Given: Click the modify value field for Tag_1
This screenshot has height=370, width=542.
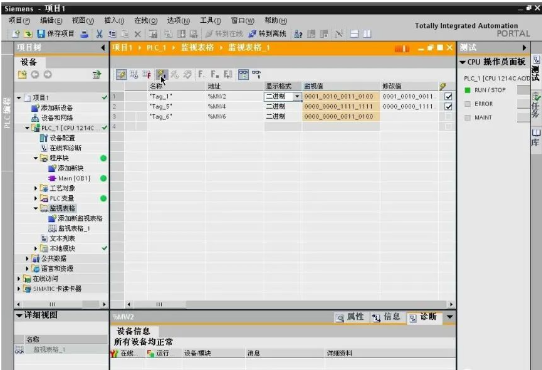Looking at the screenshot, I should point(409,96).
